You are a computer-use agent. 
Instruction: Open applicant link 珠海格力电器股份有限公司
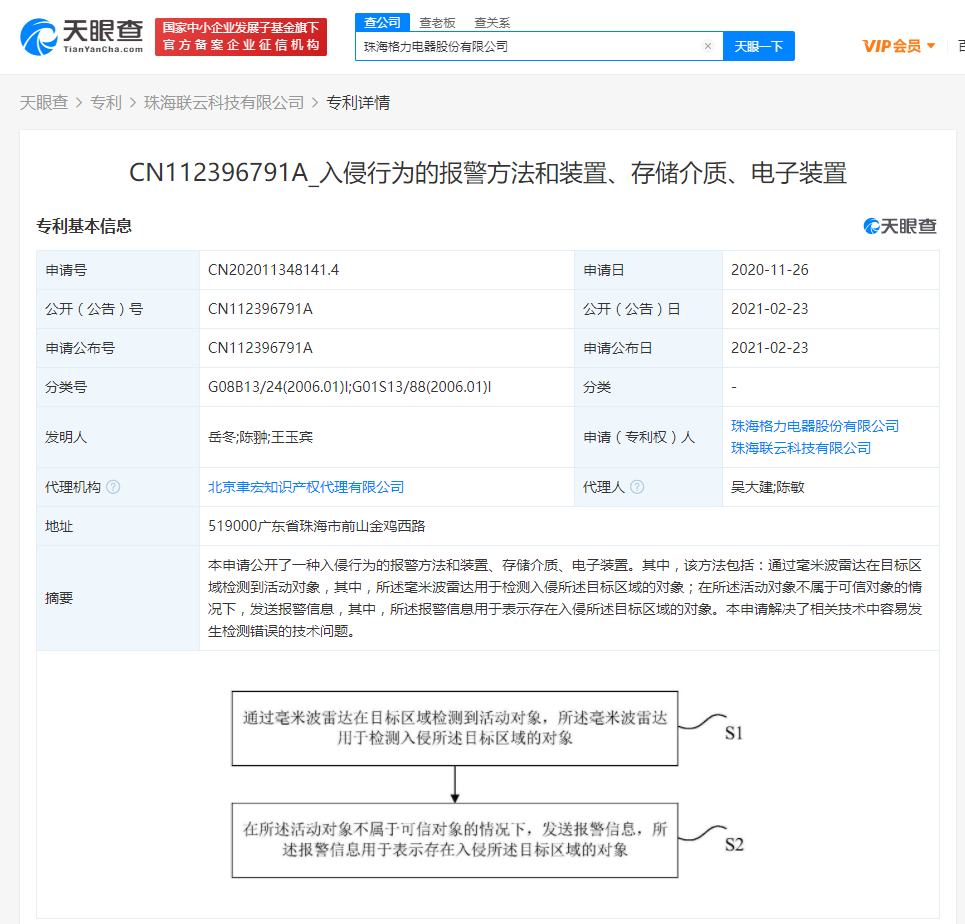pos(815,426)
